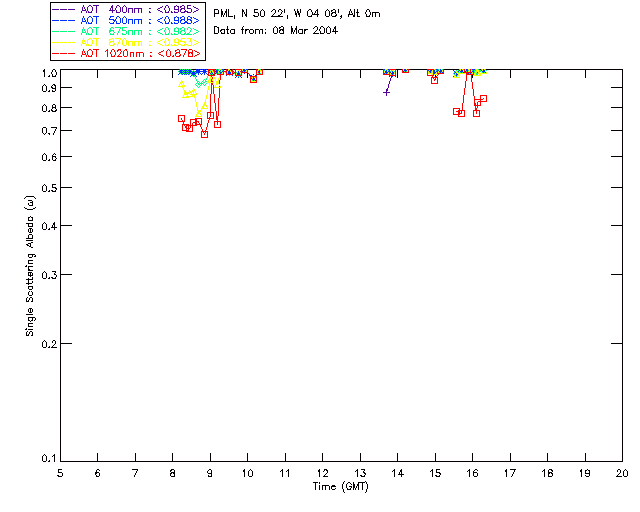Click the y-axis tick label '0.6'

(x=49, y=157)
